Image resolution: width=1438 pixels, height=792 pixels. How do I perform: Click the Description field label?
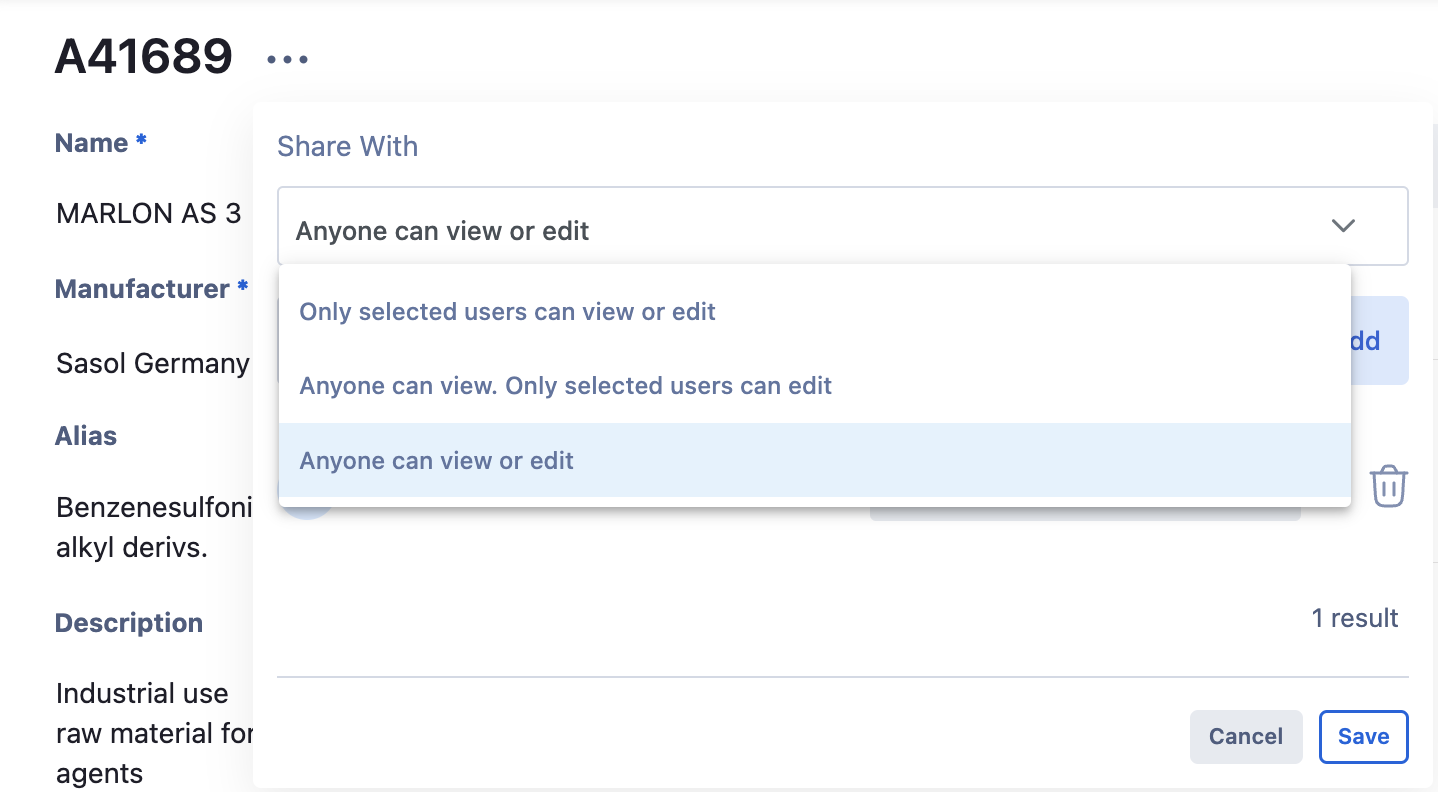[129, 623]
